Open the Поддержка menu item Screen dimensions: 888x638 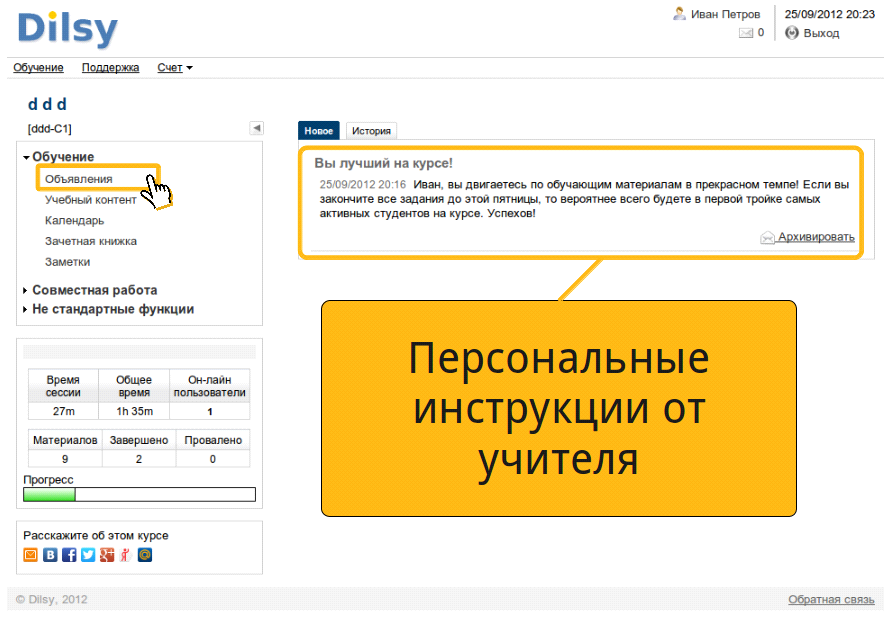coord(110,67)
